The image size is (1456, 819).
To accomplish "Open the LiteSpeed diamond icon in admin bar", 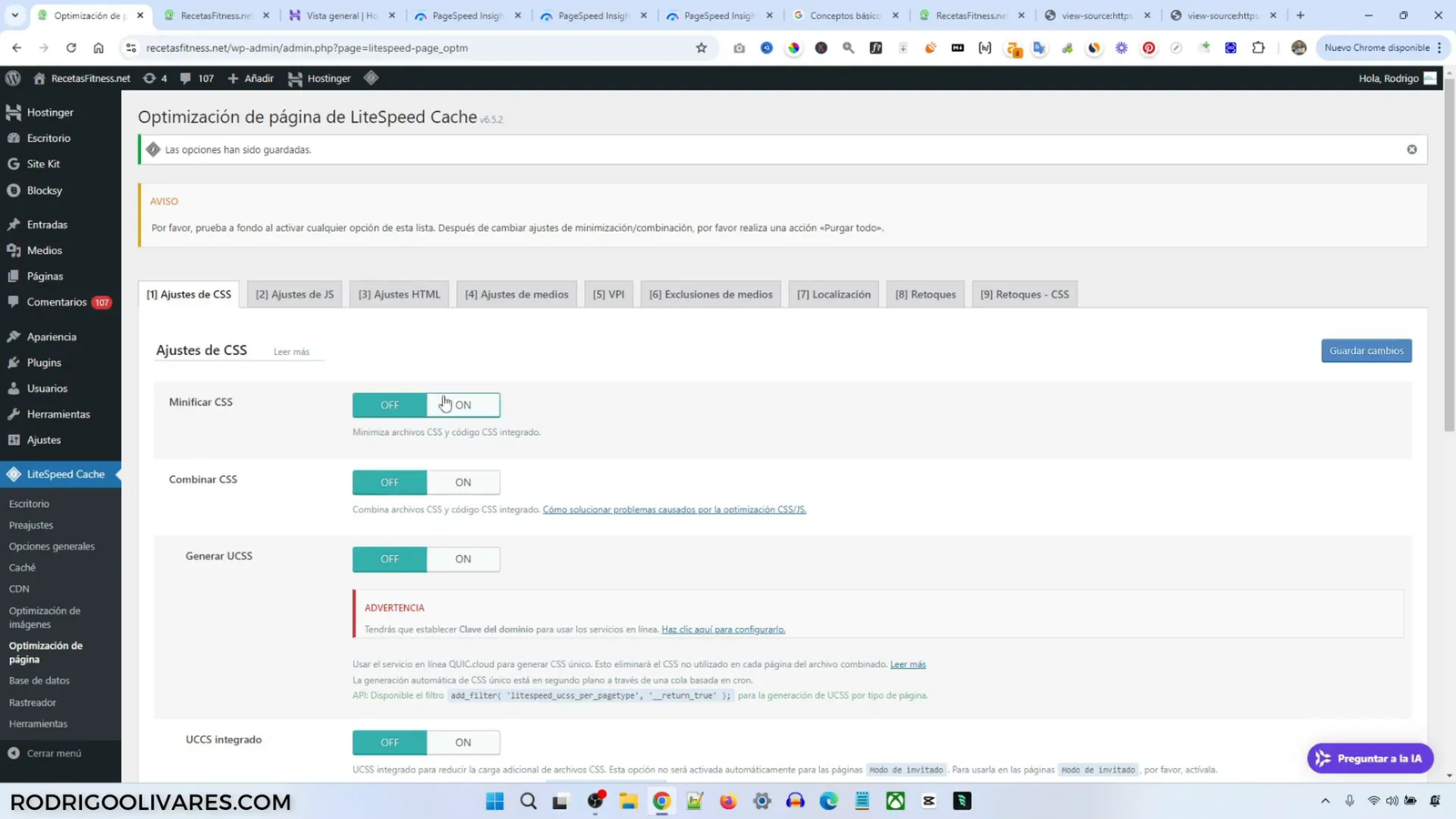I will click(370, 78).
